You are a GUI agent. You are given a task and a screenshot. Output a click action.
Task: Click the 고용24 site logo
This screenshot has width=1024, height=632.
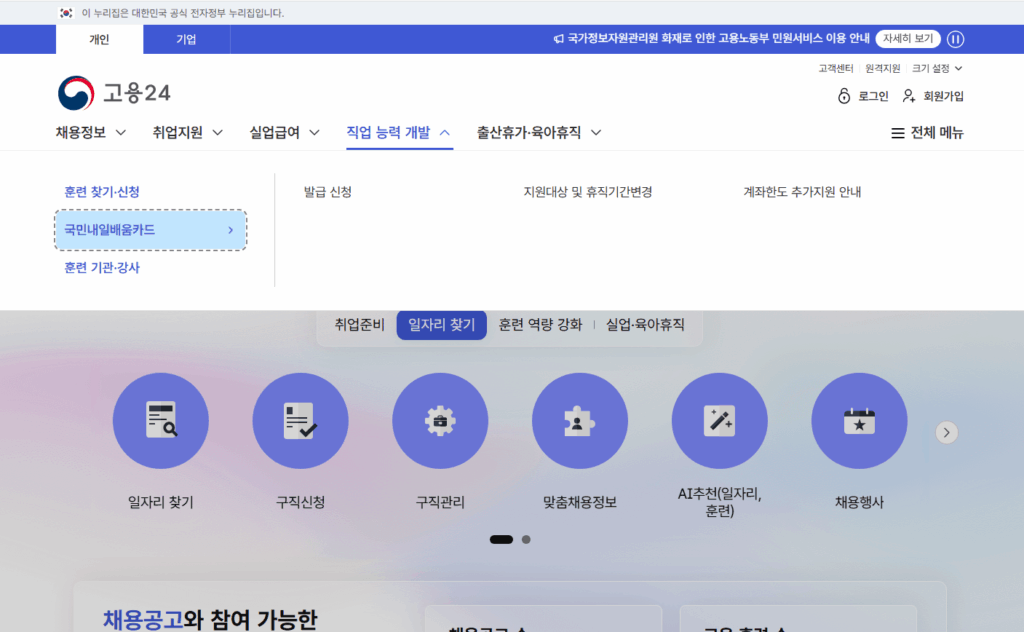(x=113, y=93)
